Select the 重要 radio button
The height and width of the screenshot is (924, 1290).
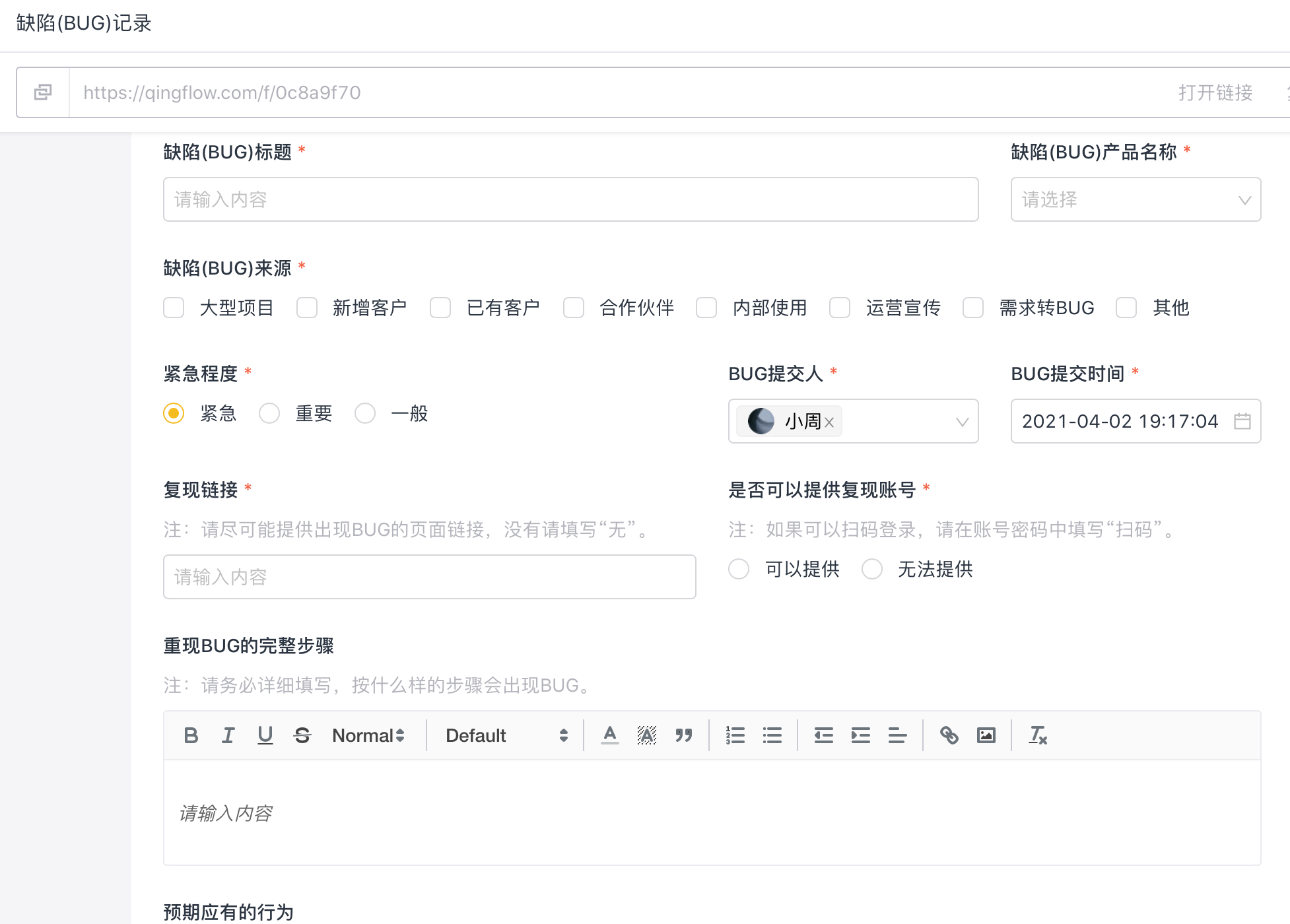[270, 413]
